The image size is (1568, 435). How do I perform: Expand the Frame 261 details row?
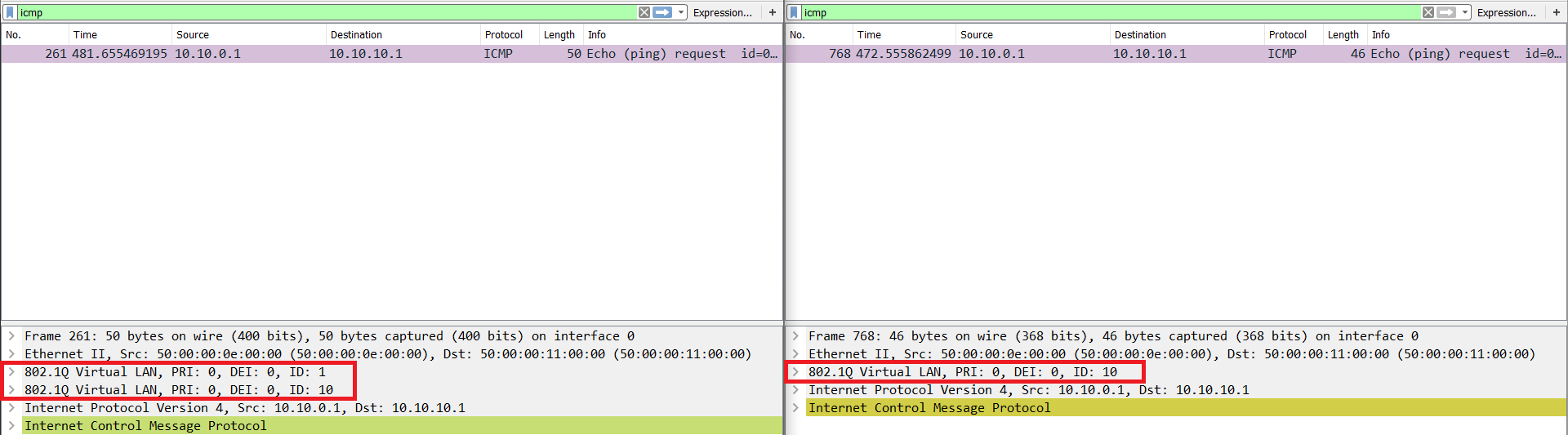pyautogui.click(x=11, y=336)
